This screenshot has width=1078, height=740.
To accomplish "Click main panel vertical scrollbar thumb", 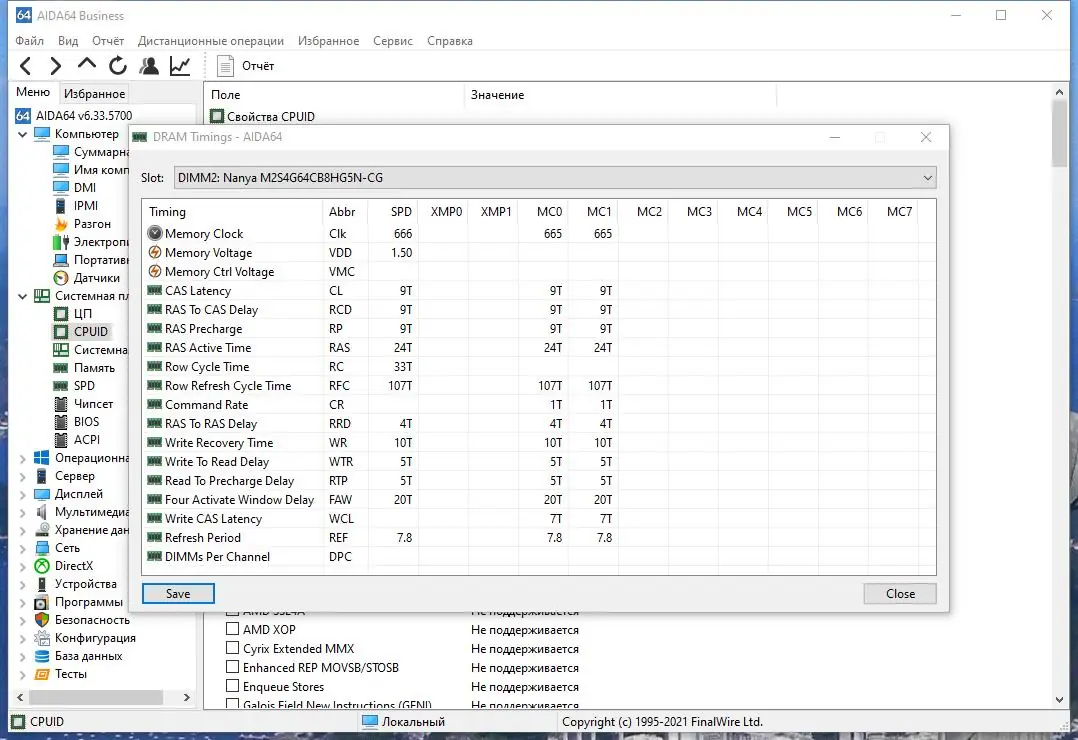I will (1059, 133).
